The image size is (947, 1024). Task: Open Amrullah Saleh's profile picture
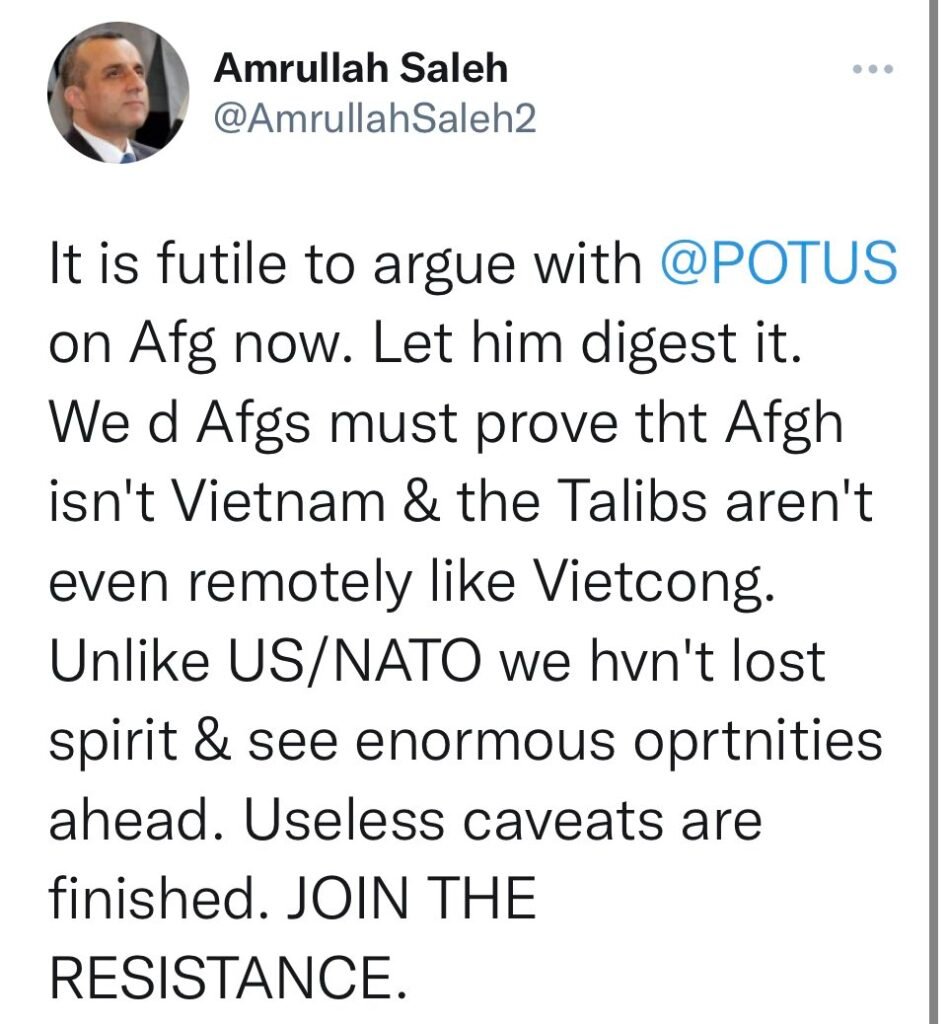tap(118, 92)
